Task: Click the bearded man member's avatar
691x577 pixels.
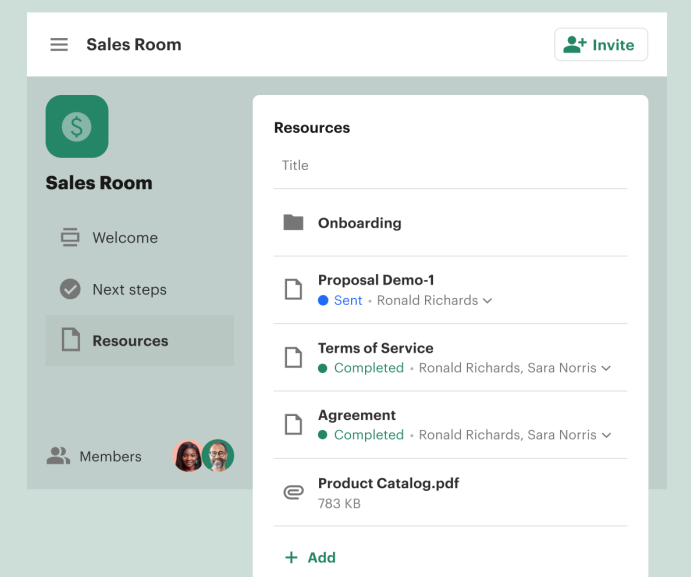Action: [218, 455]
